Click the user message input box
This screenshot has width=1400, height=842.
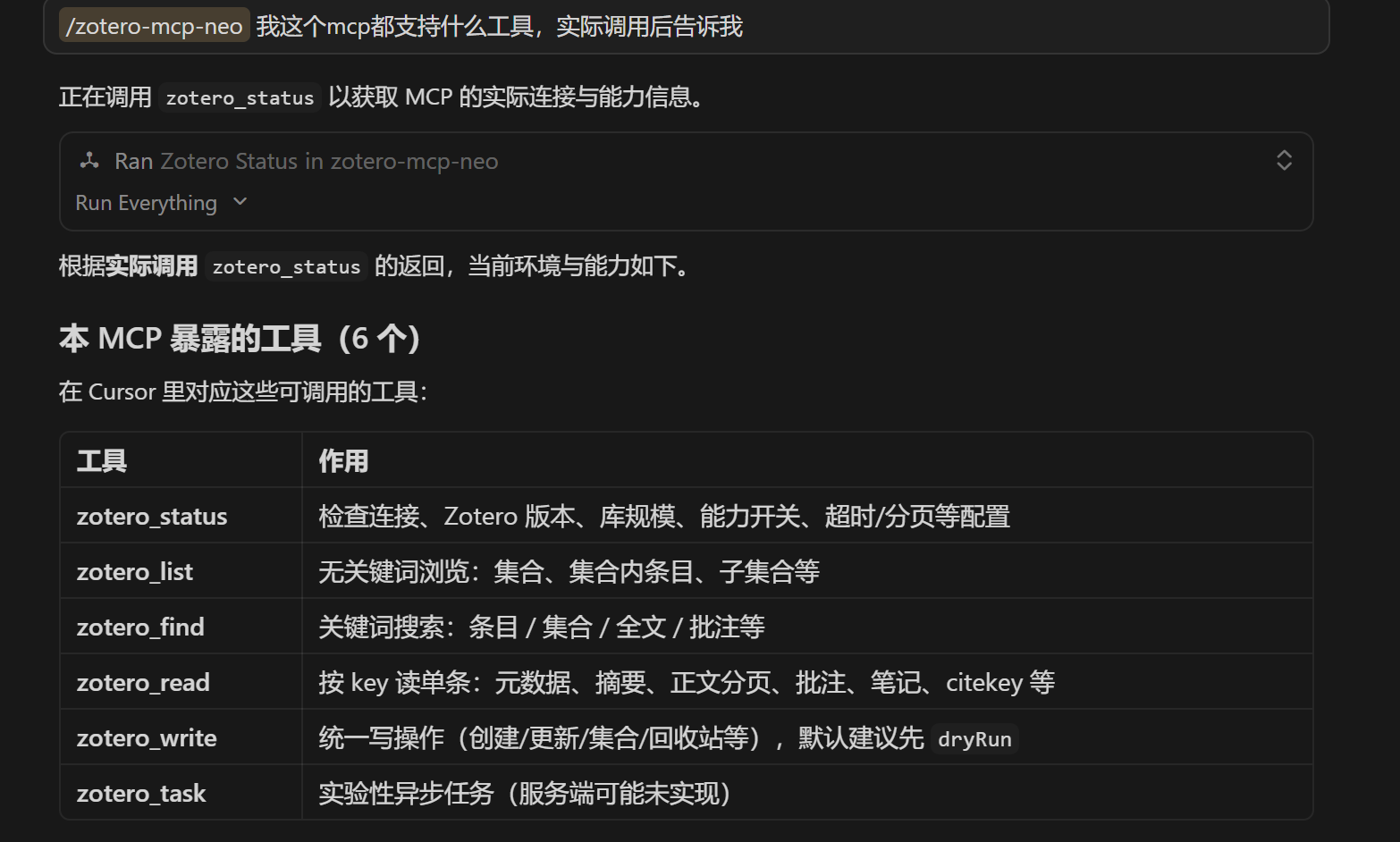[x=686, y=27]
